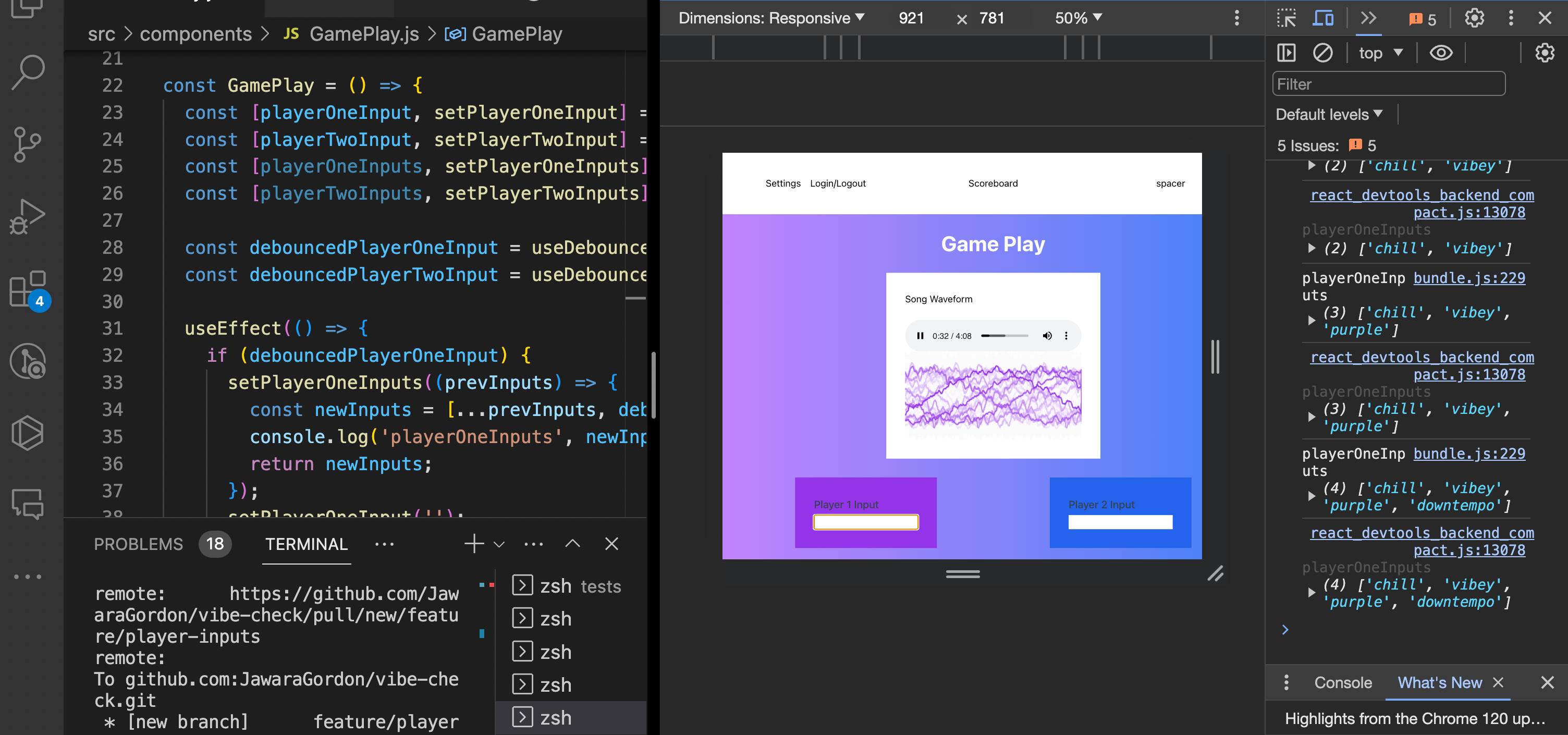Open the Search view in activity bar
The height and width of the screenshot is (735, 1568).
[x=28, y=72]
